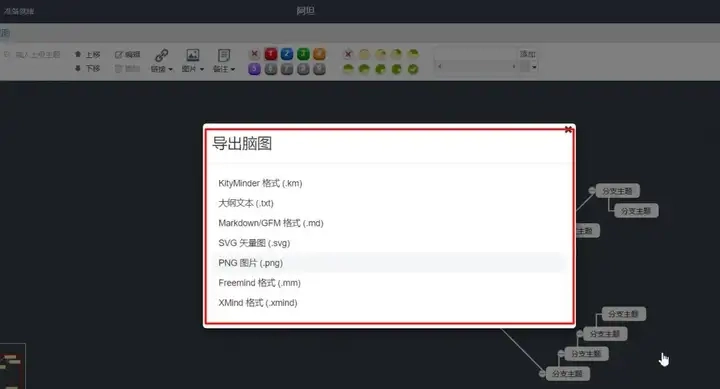Expand the 备注 dropdown
The image size is (720, 389).
pos(233,69)
